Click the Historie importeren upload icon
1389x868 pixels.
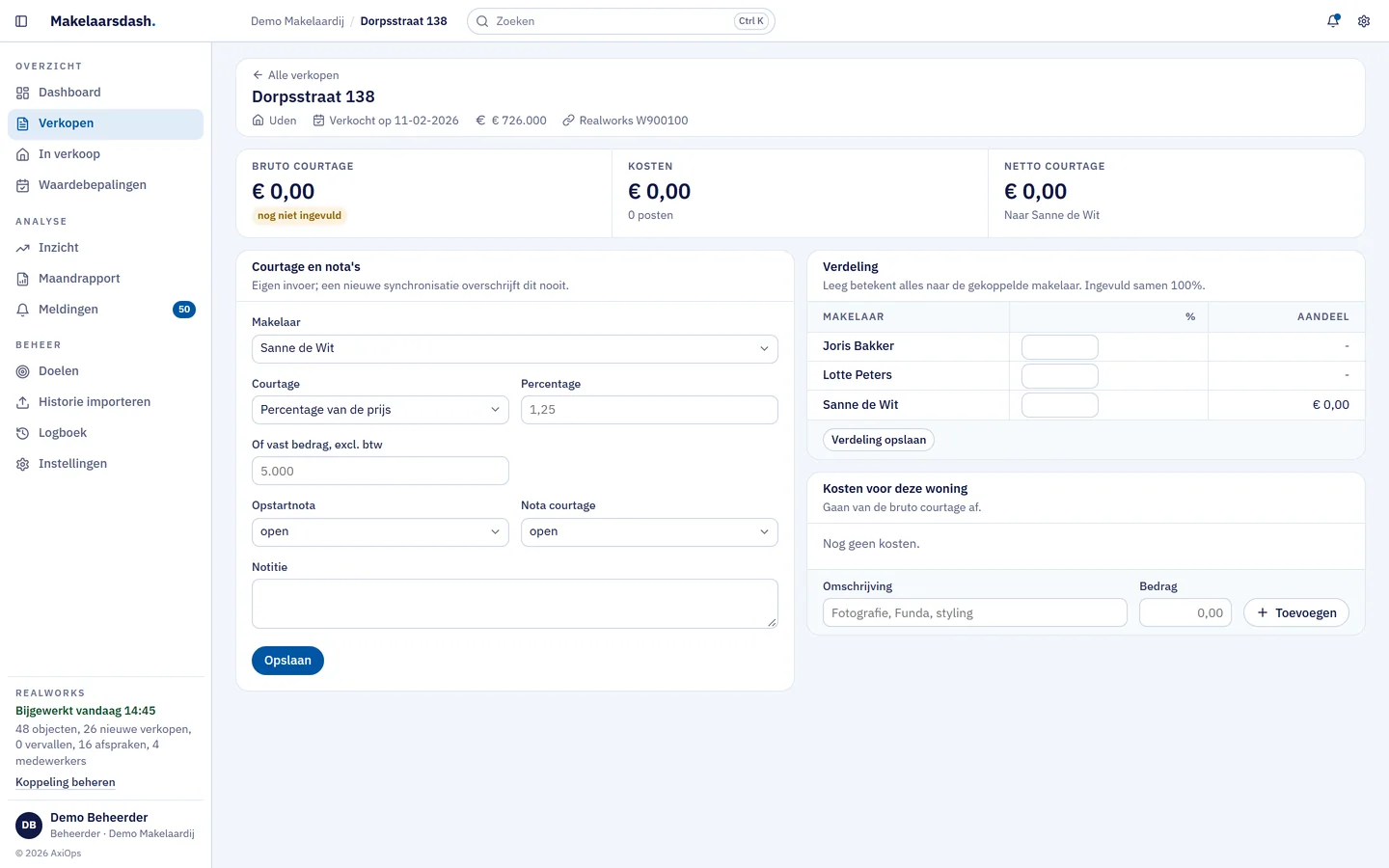(23, 402)
